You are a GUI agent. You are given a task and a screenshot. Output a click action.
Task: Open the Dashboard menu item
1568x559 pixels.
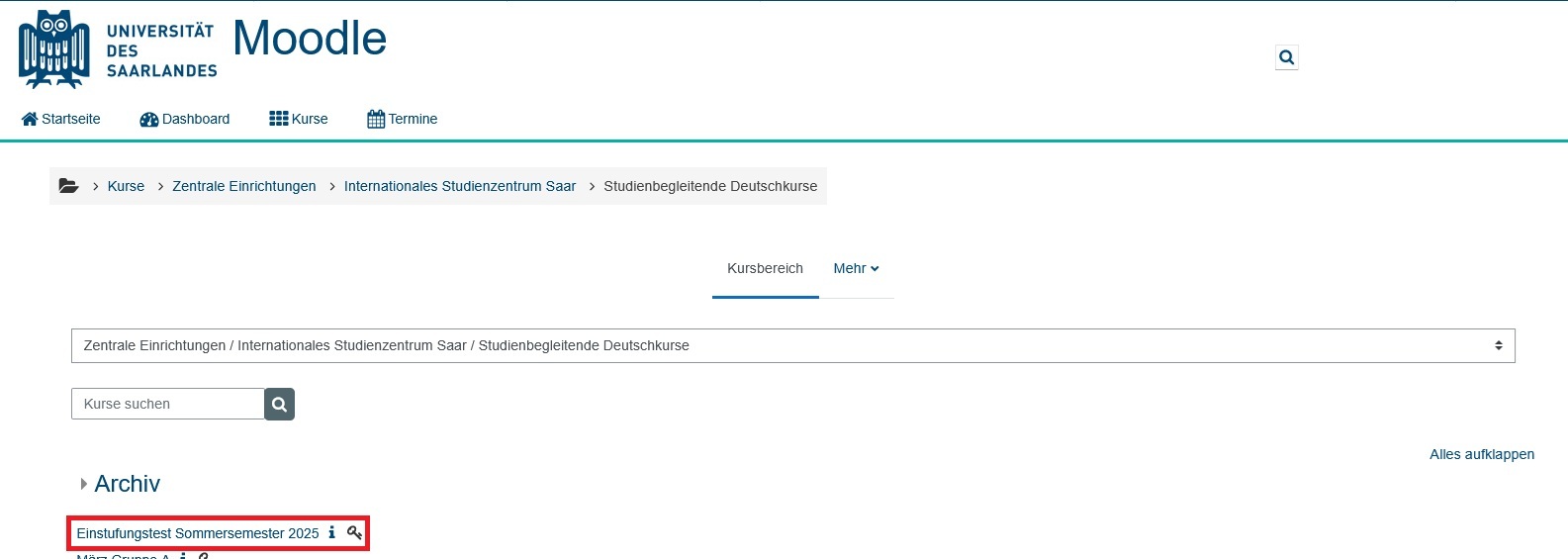(196, 119)
